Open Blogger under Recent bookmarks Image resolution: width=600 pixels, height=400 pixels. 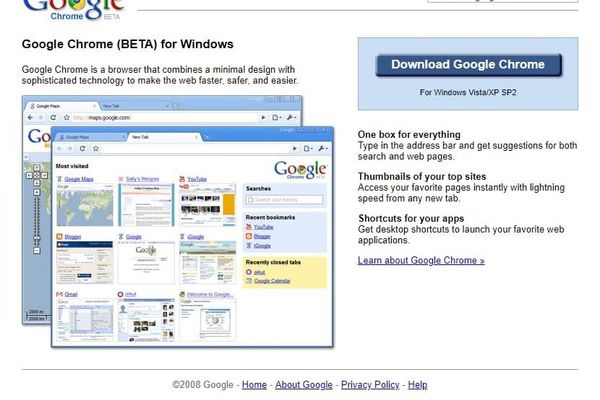coord(262,237)
